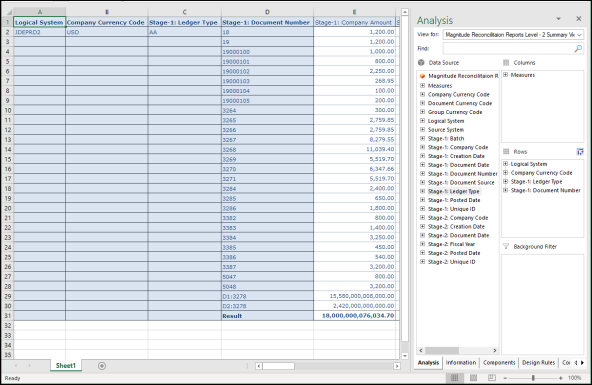
Task: Select cell A1 Logical System
Action: pyautogui.click(x=39, y=22)
